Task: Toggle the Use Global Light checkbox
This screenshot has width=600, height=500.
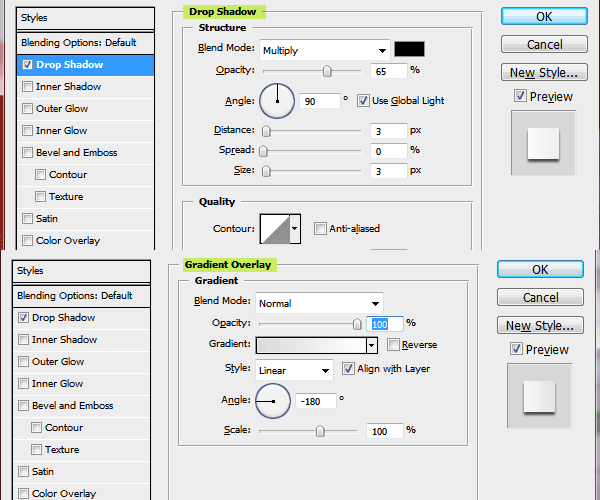Action: 363,101
